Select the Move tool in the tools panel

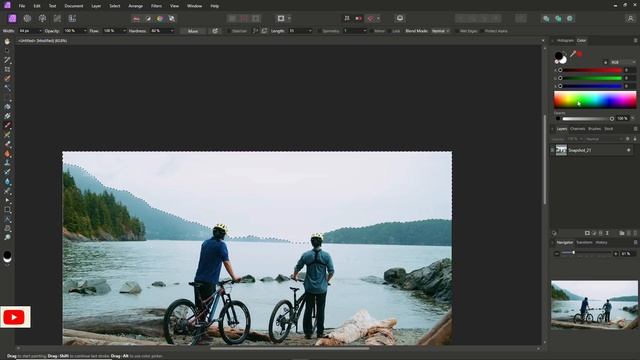coord(7,51)
